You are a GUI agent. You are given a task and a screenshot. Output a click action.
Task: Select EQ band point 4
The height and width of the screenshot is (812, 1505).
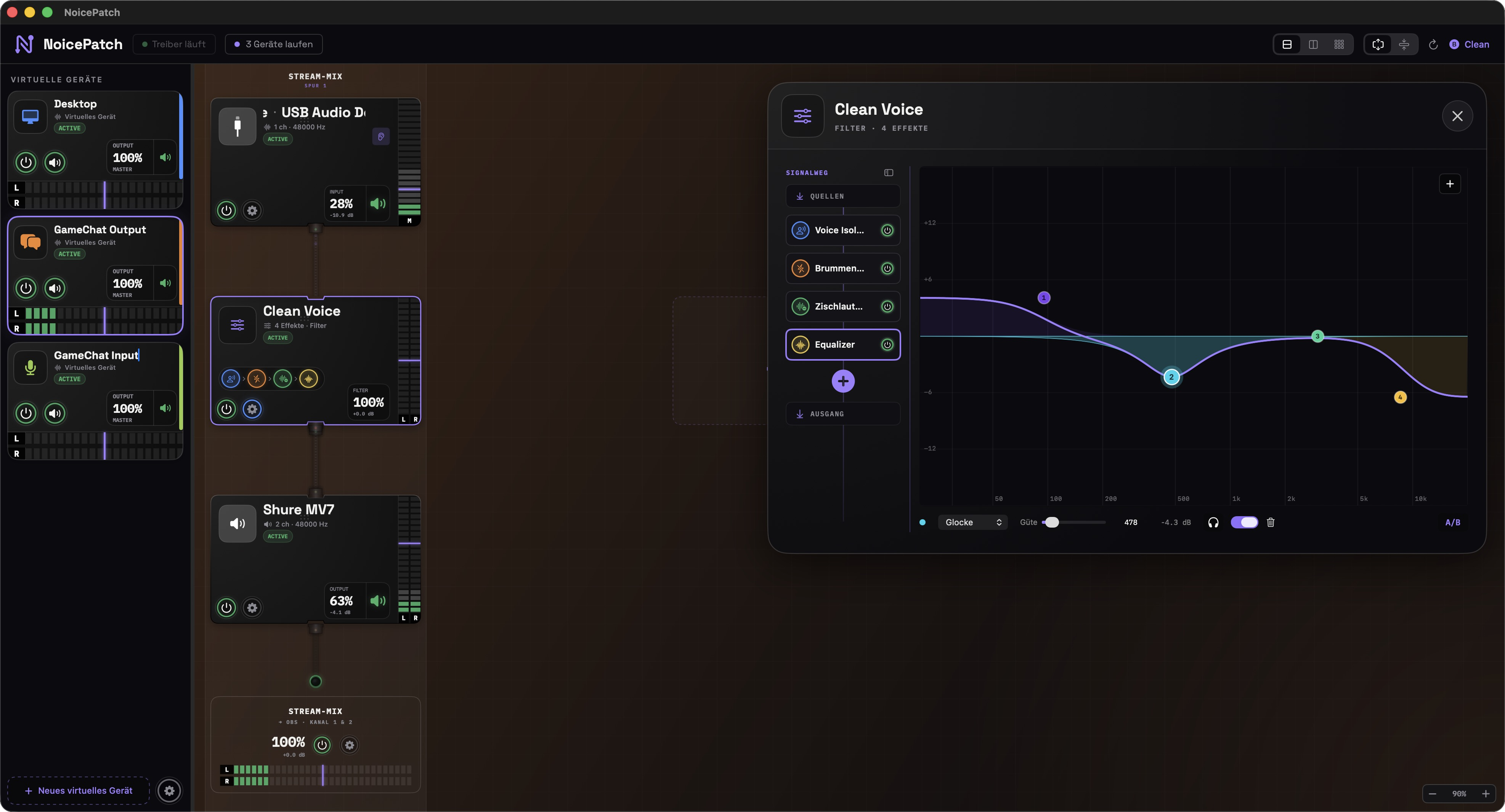[x=1400, y=397]
